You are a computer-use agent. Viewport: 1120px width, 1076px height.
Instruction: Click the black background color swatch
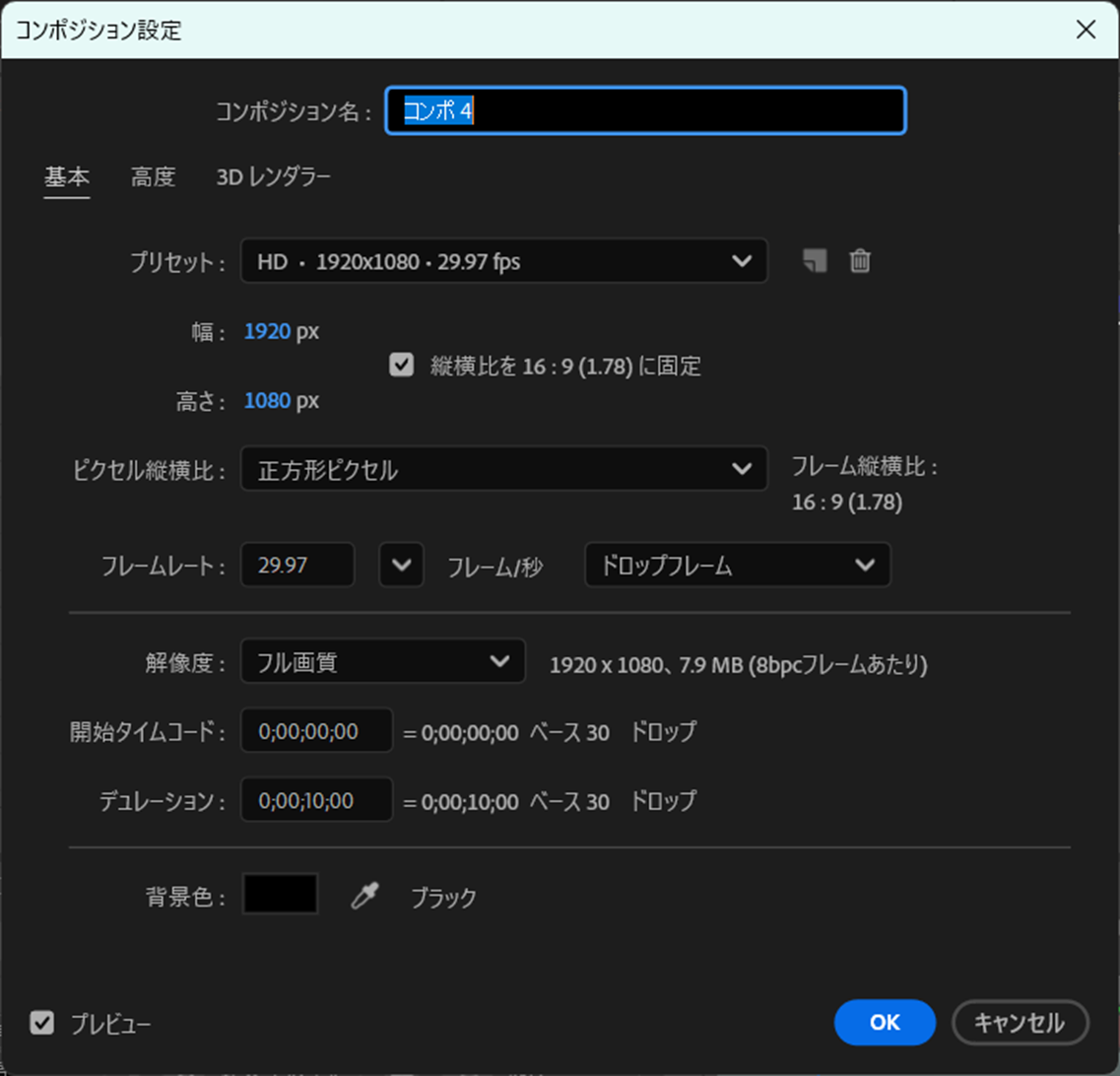281,895
